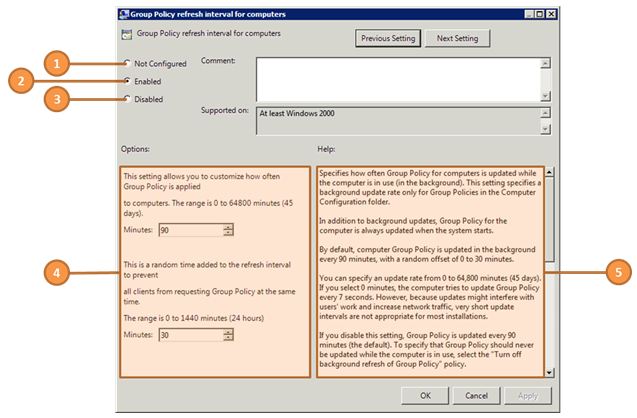637x418 pixels.
Task: Select the Enabled radio button
Action: pyautogui.click(x=127, y=81)
